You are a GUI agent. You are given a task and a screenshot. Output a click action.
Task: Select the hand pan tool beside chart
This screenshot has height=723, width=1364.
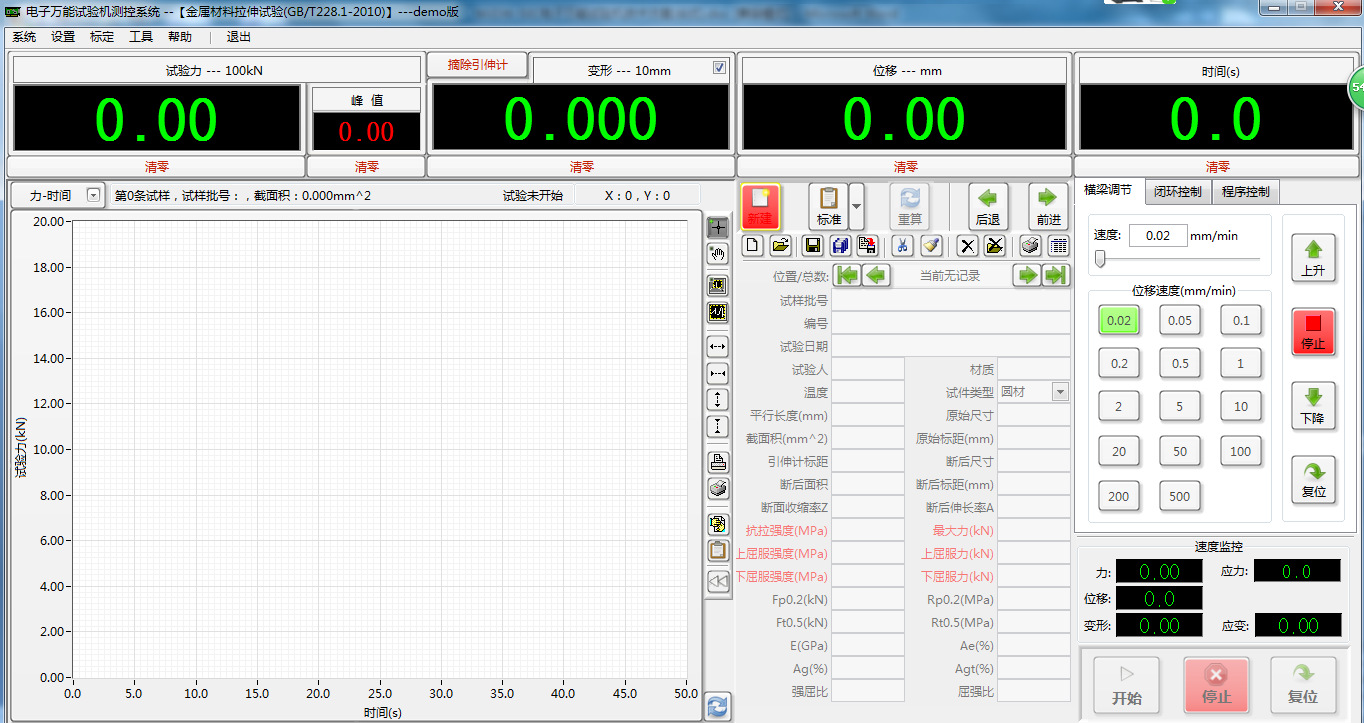click(x=718, y=254)
